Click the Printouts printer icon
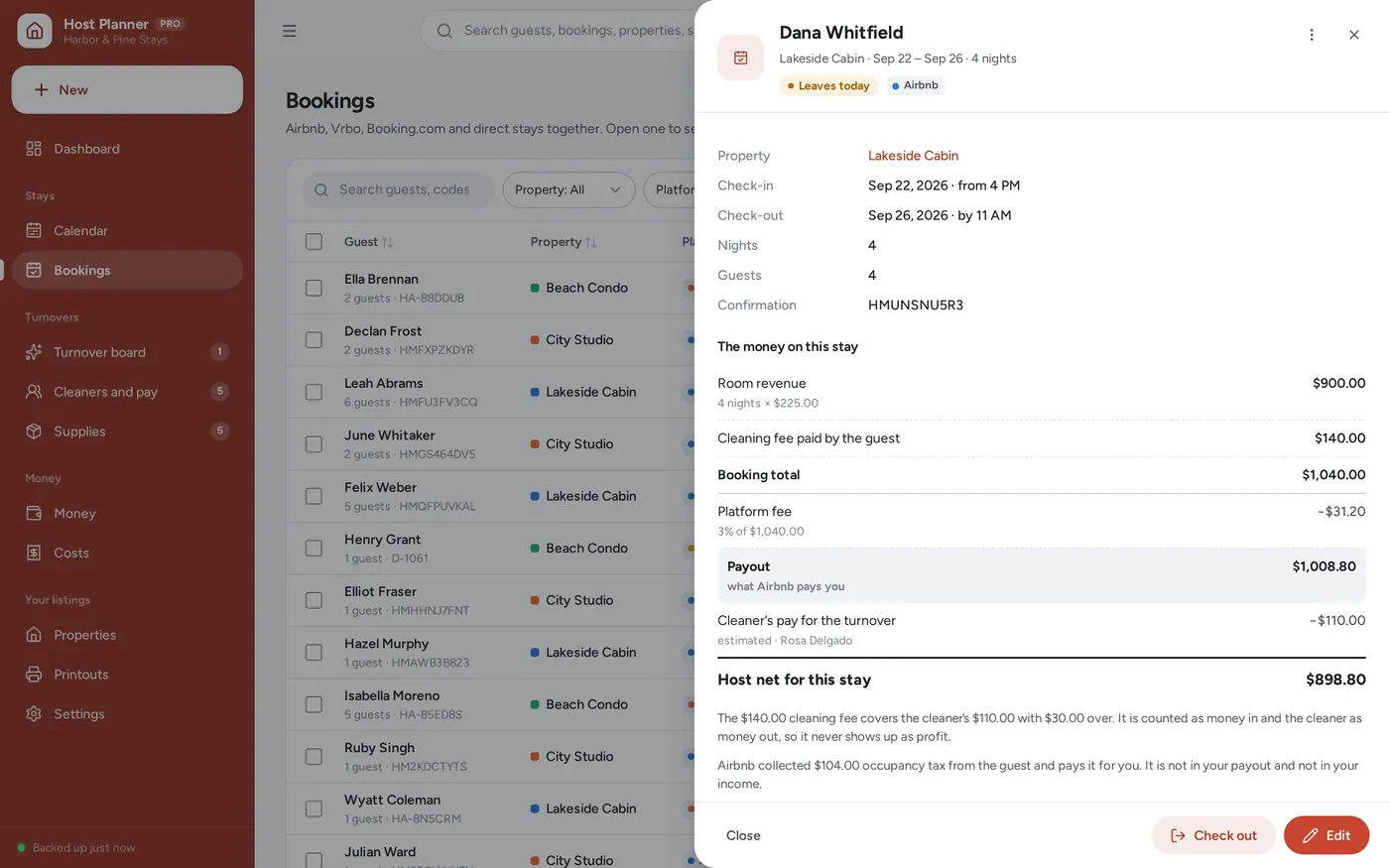This screenshot has width=1389, height=868. [x=34, y=675]
